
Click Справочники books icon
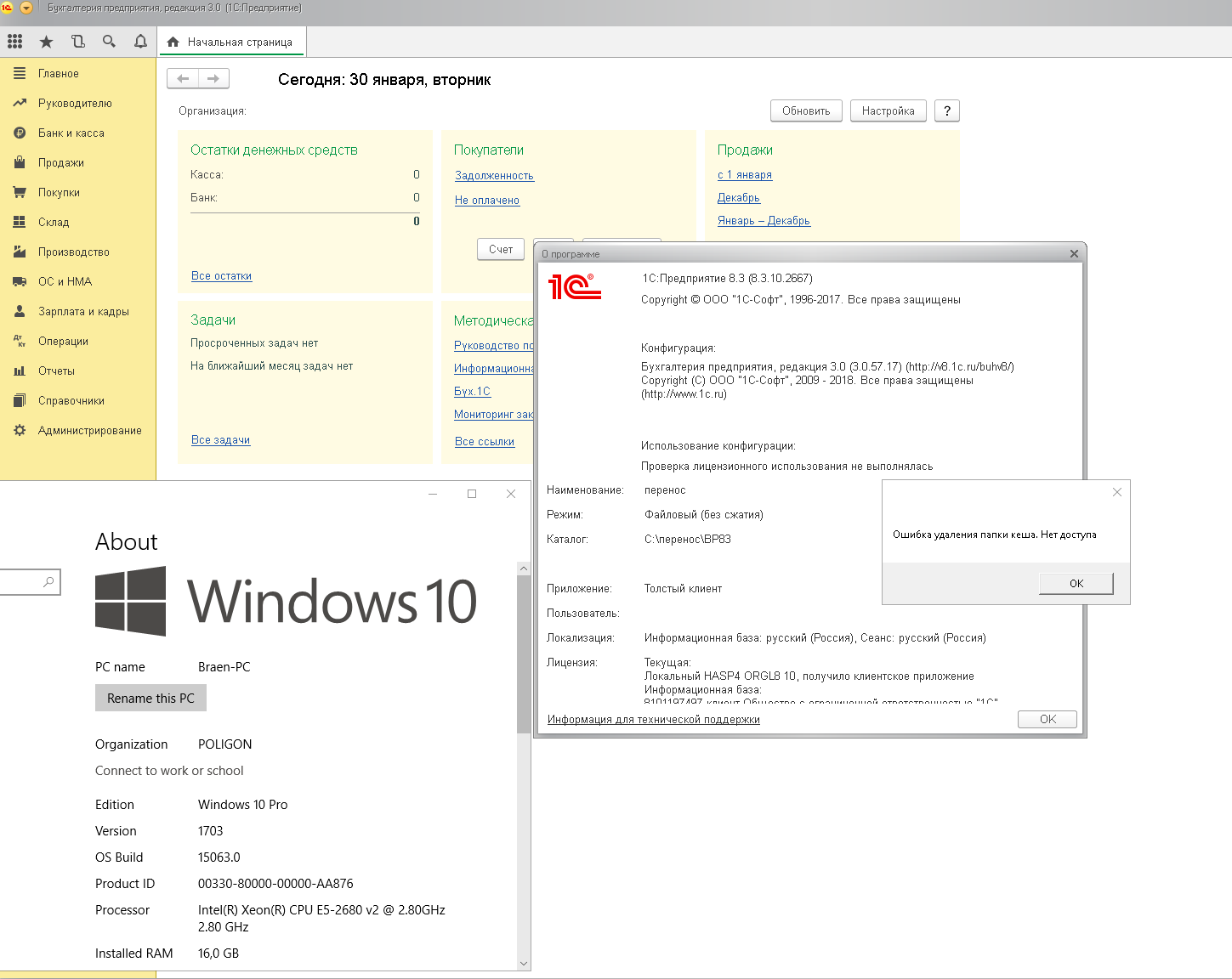point(20,400)
